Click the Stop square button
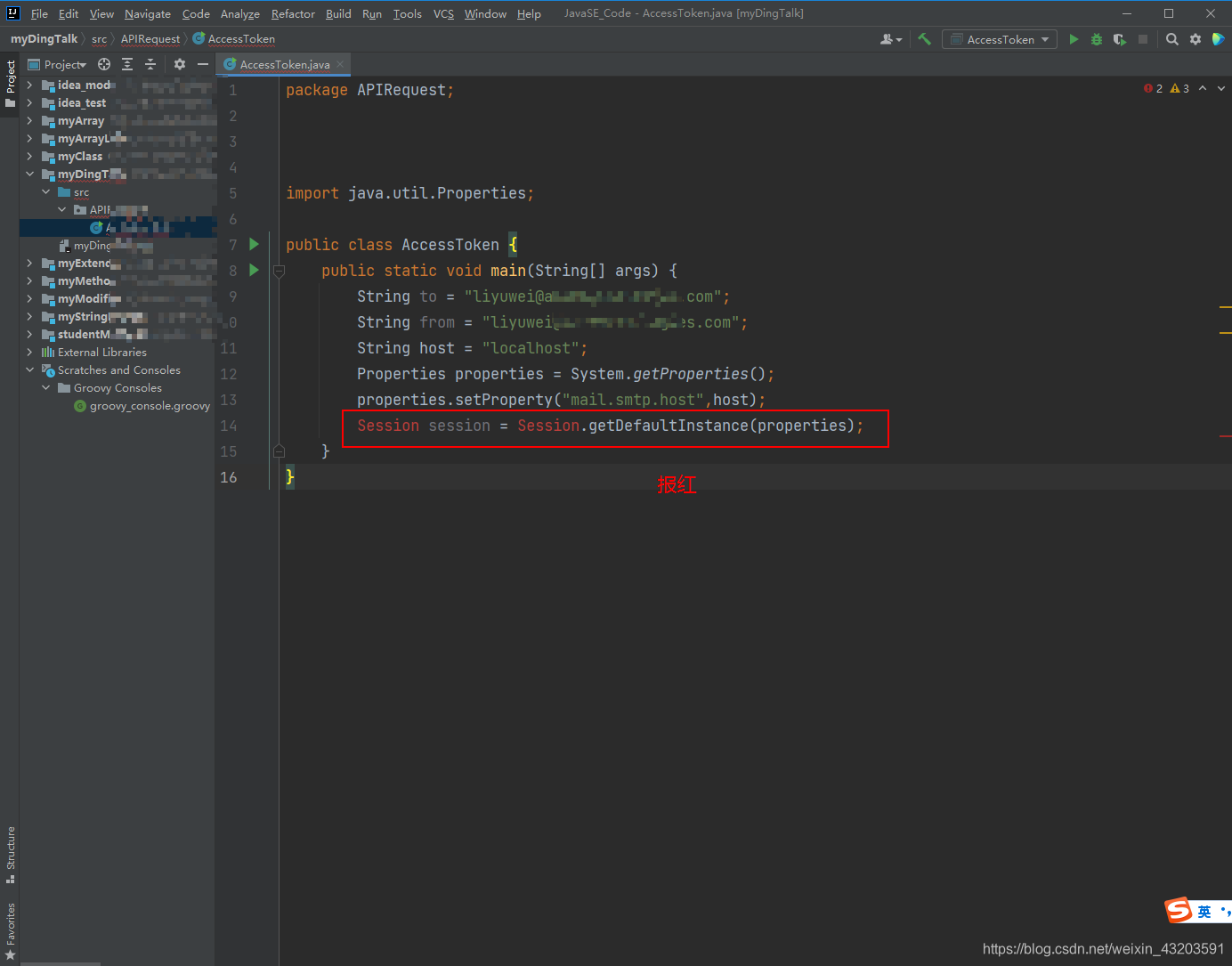The height and width of the screenshot is (966, 1232). pyautogui.click(x=1143, y=39)
